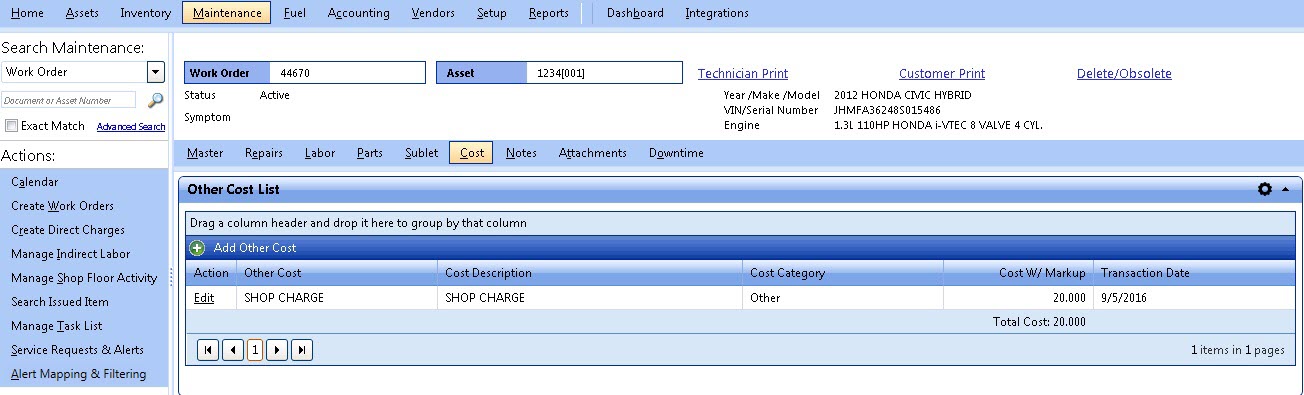Switch to the Notes tab
Image resolution: width=1304 pixels, height=395 pixels.
pos(521,153)
